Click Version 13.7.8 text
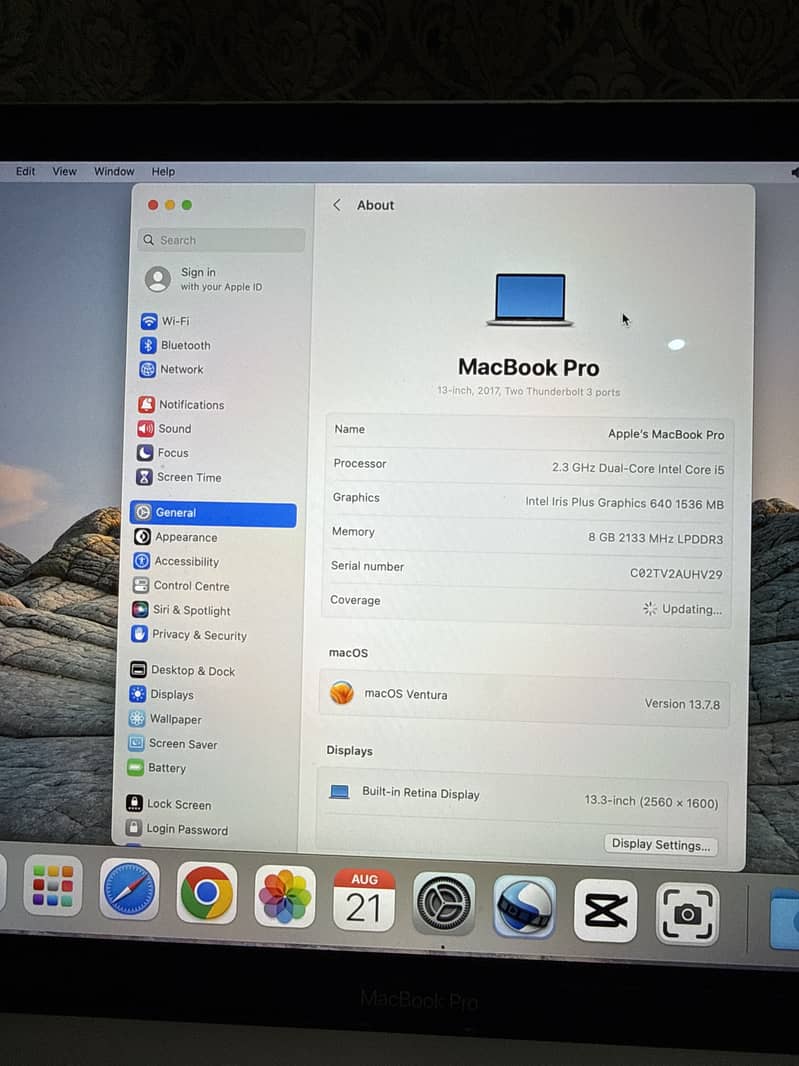The width and height of the screenshot is (799, 1066). point(682,704)
